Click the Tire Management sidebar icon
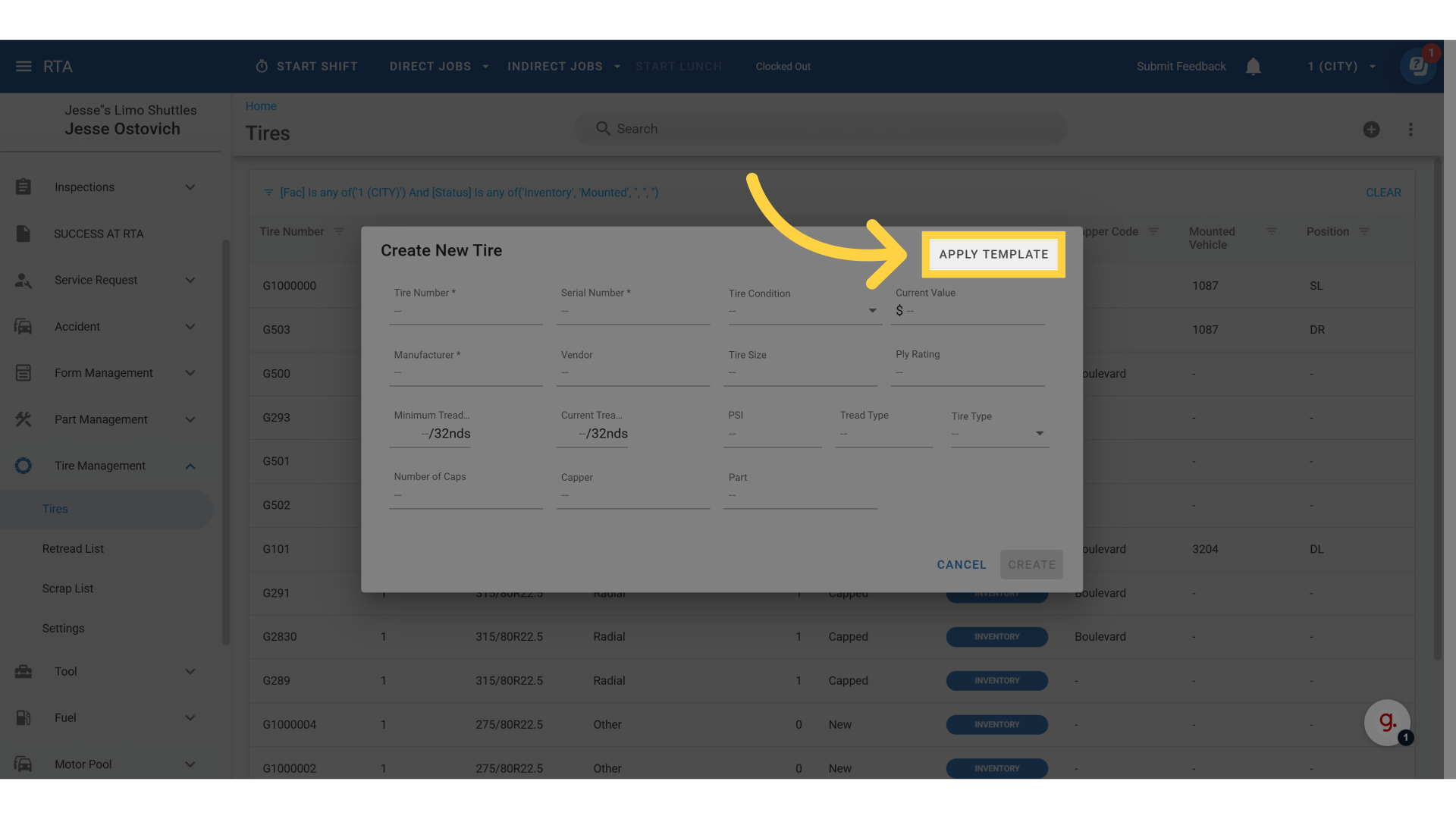 click(24, 466)
